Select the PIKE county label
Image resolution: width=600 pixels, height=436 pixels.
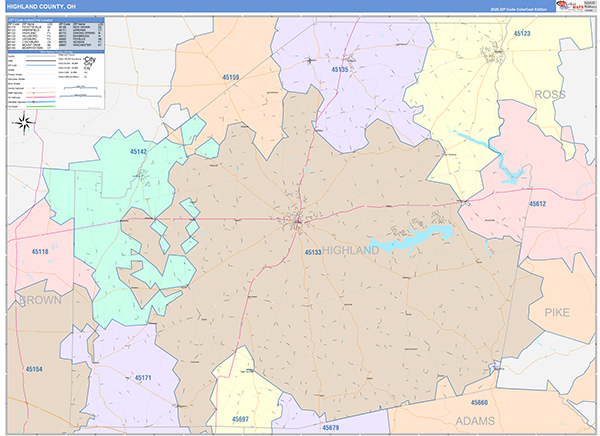click(x=557, y=312)
